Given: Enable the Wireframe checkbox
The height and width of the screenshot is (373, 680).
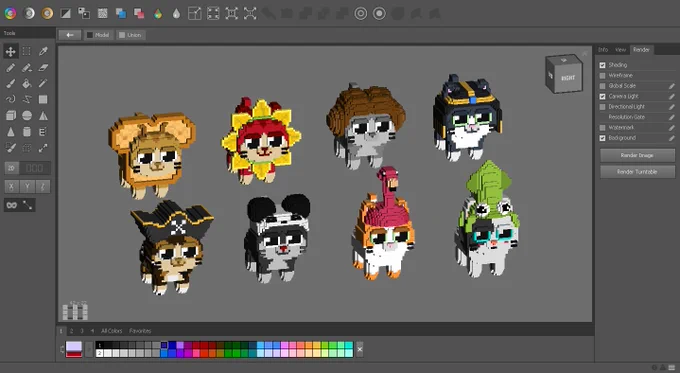Looking at the screenshot, I should tap(602, 75).
